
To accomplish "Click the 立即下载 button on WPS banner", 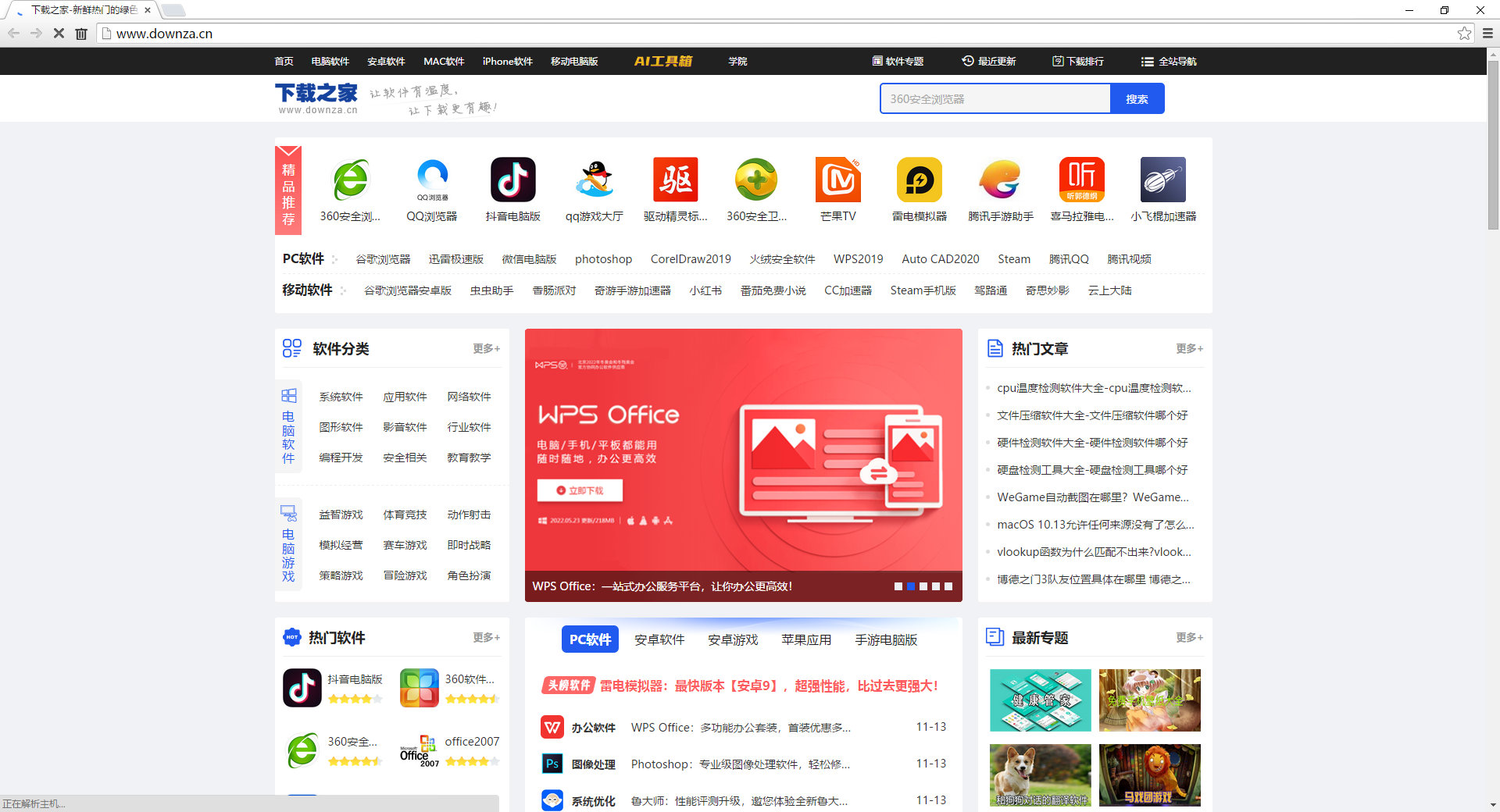I will click(x=580, y=490).
